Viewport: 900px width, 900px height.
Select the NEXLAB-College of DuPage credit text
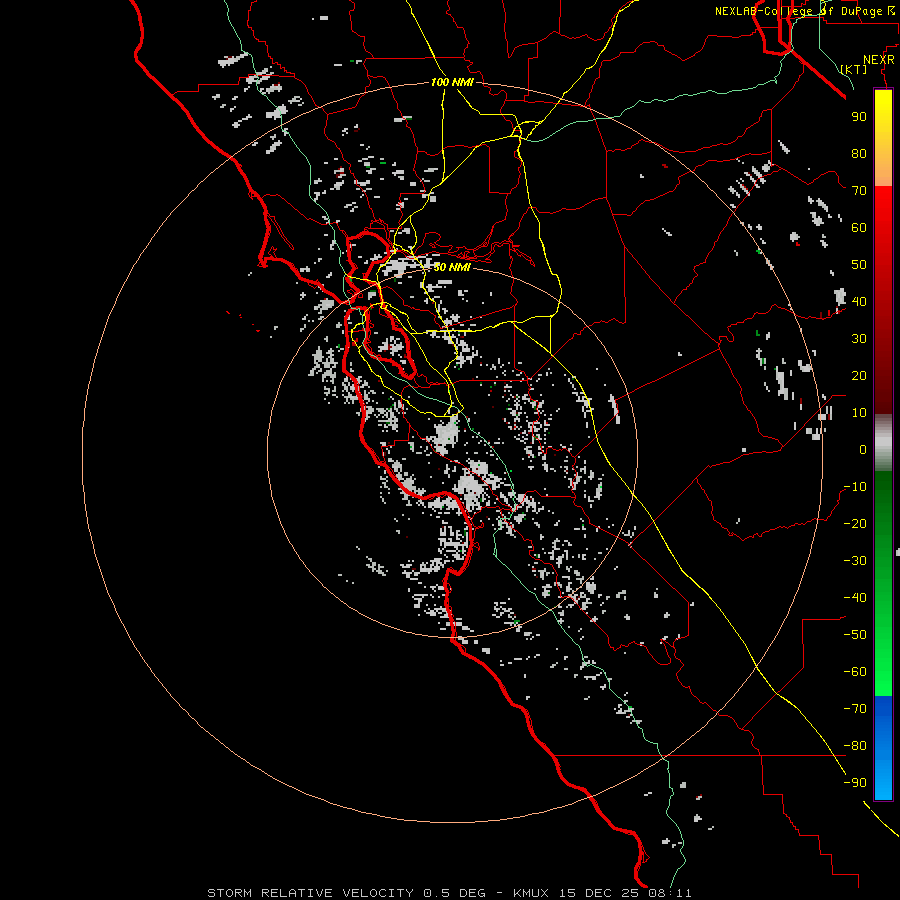pos(805,11)
